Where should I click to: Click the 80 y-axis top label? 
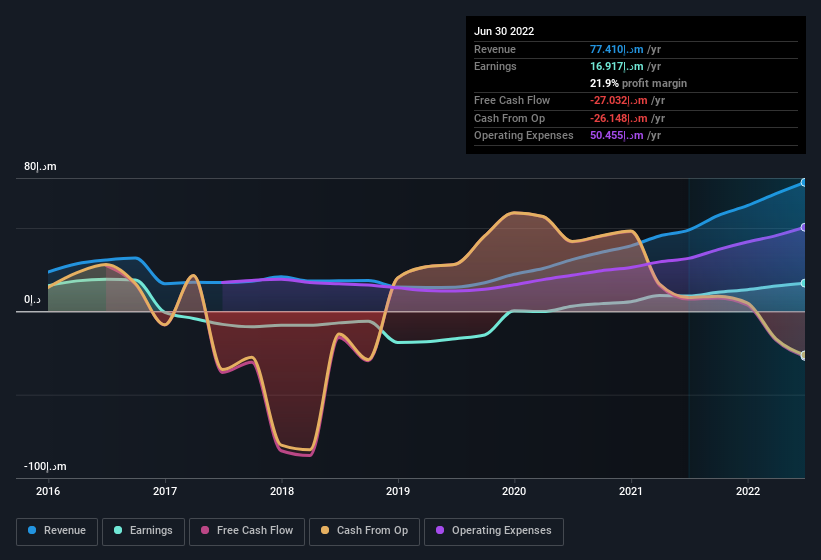point(40,166)
